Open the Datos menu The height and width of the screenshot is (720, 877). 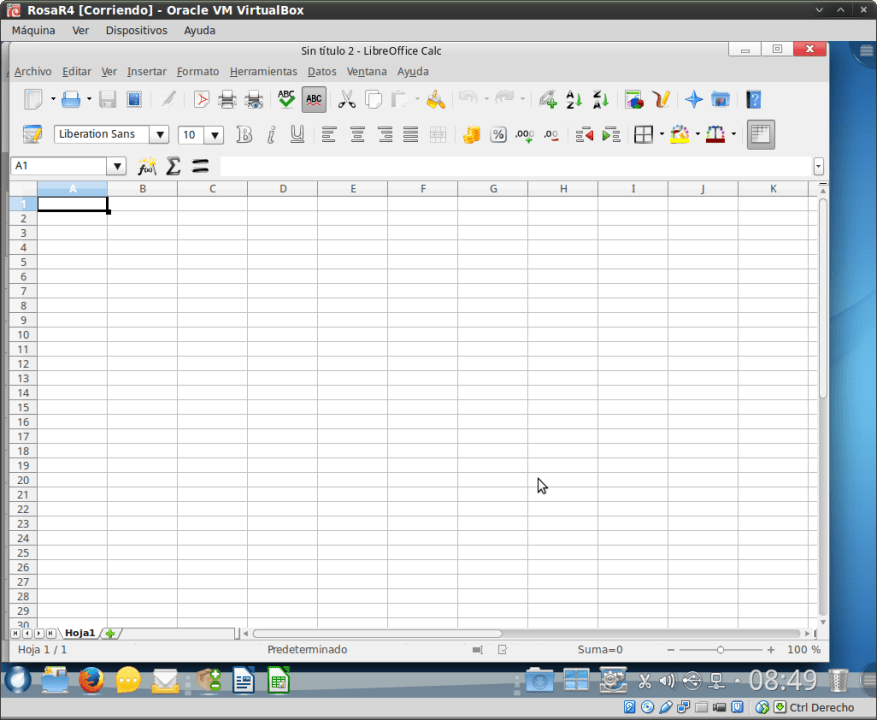(321, 71)
